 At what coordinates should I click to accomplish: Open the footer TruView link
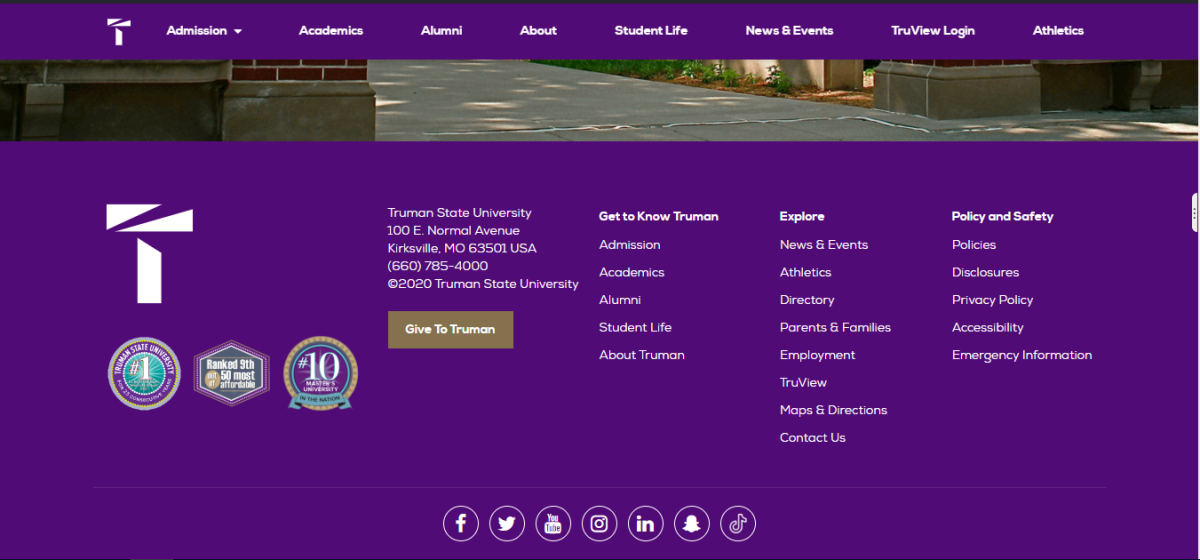804,382
